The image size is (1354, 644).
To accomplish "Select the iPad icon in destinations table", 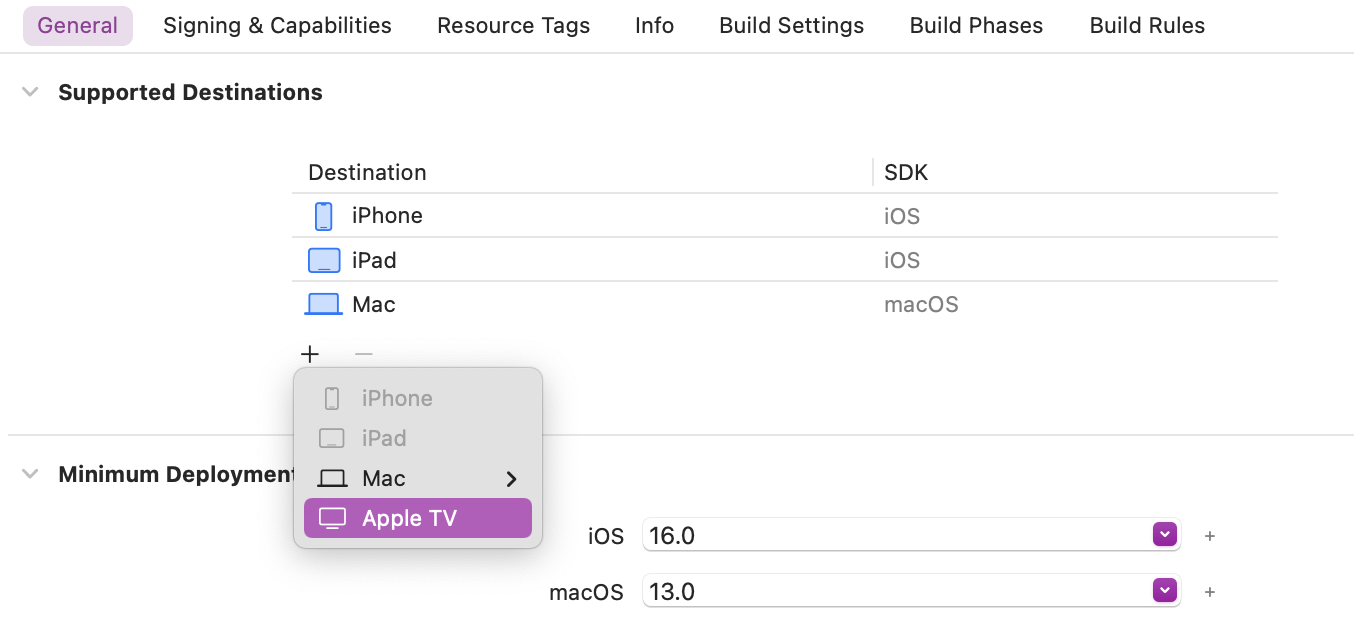I will [324, 260].
